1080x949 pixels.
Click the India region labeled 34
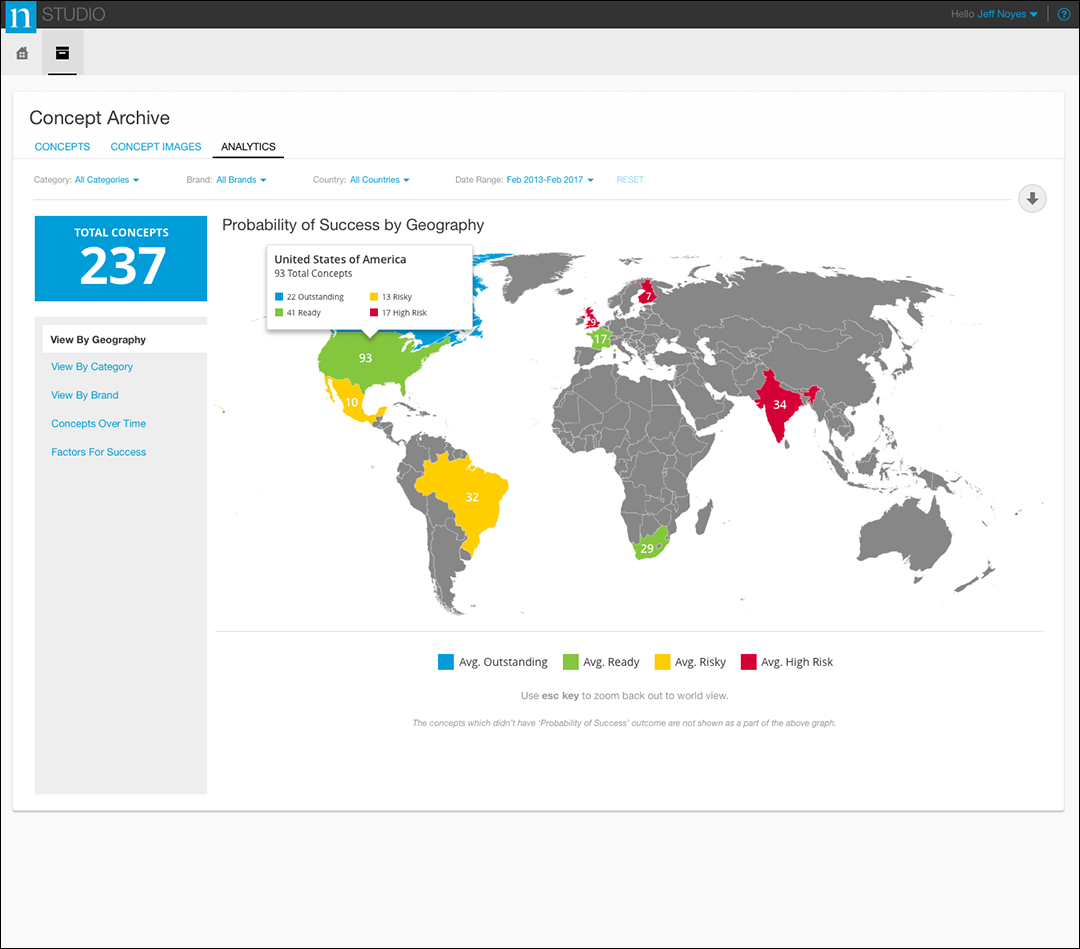[779, 404]
